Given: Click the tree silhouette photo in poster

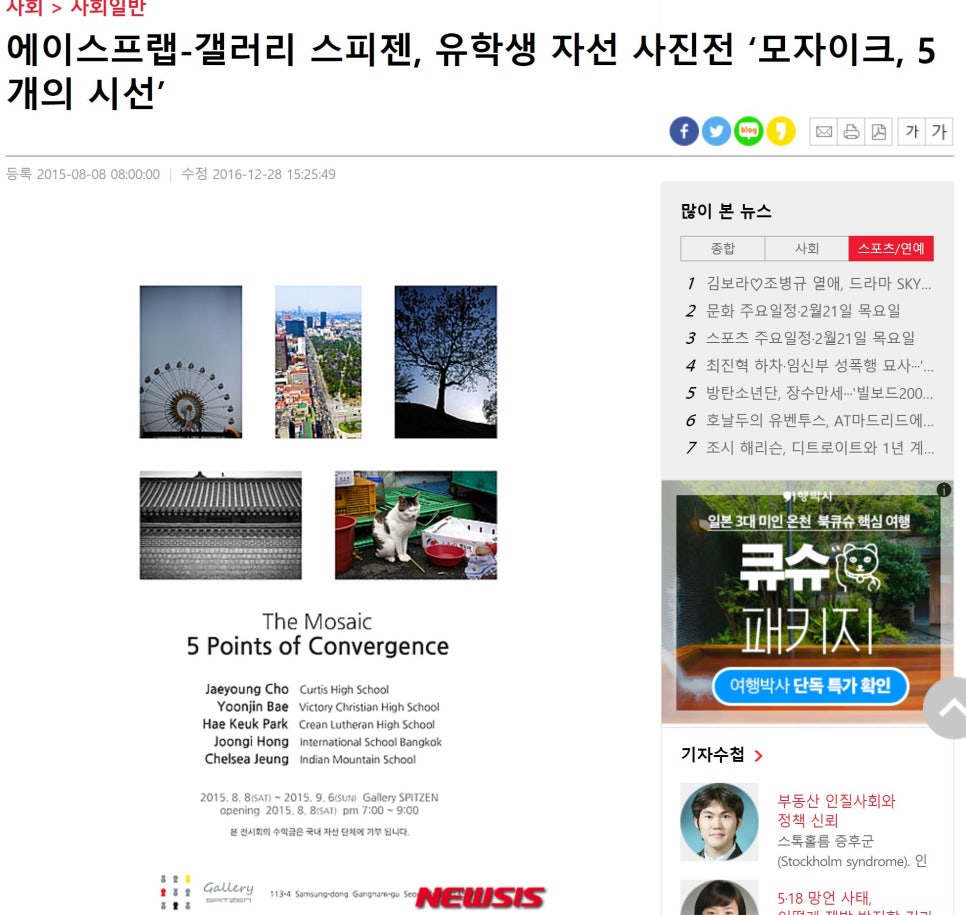Looking at the screenshot, I should [x=445, y=362].
